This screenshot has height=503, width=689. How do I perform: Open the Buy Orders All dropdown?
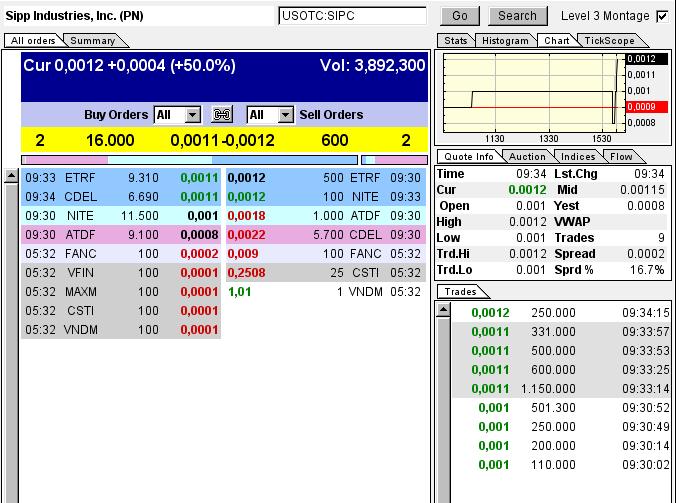click(192, 115)
